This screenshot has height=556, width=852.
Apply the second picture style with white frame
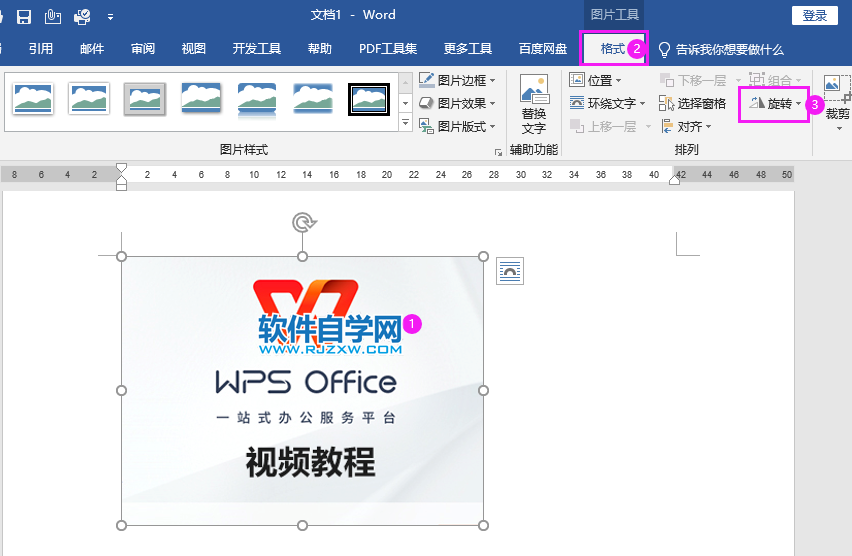(89, 98)
